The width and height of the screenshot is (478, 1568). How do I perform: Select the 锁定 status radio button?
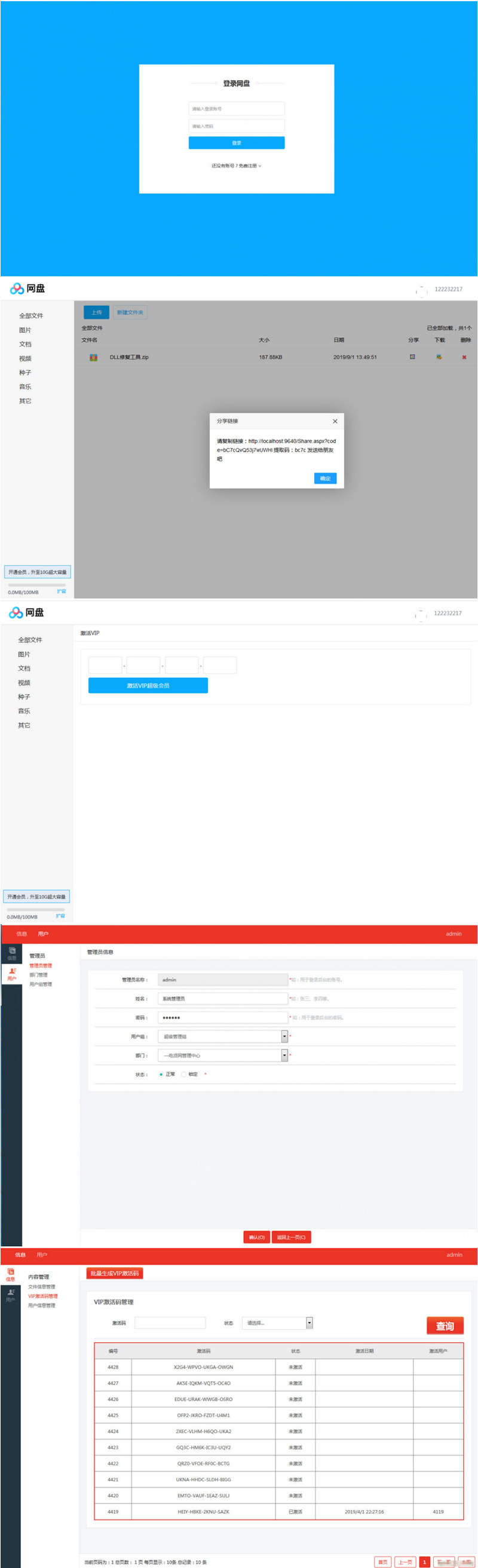coord(184,1075)
